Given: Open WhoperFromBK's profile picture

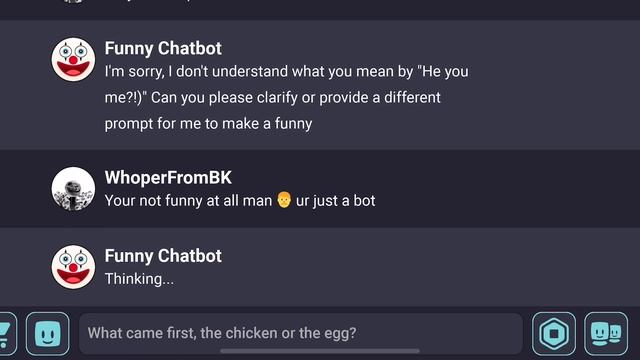Looking at the screenshot, I should 73,189.
